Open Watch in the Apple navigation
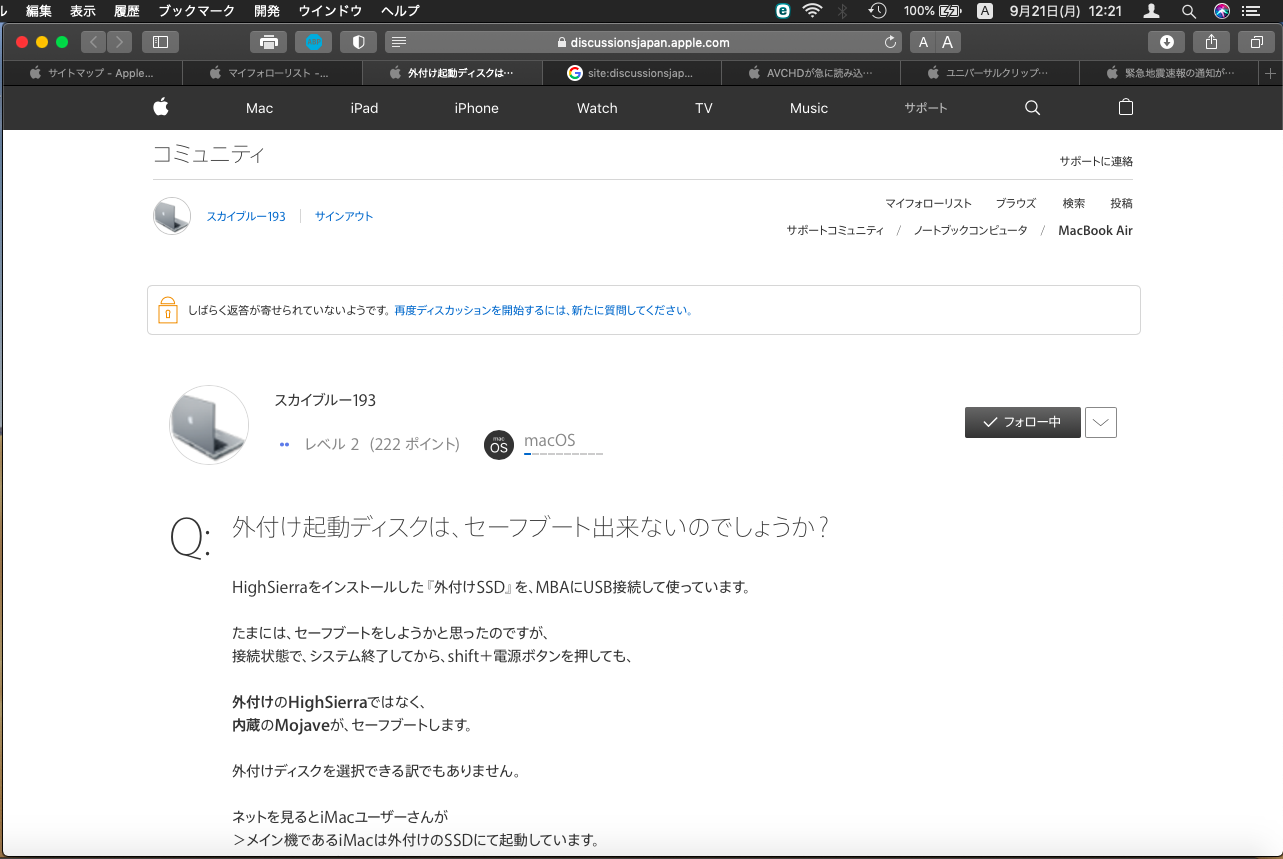This screenshot has height=859, width=1283. pos(597,108)
